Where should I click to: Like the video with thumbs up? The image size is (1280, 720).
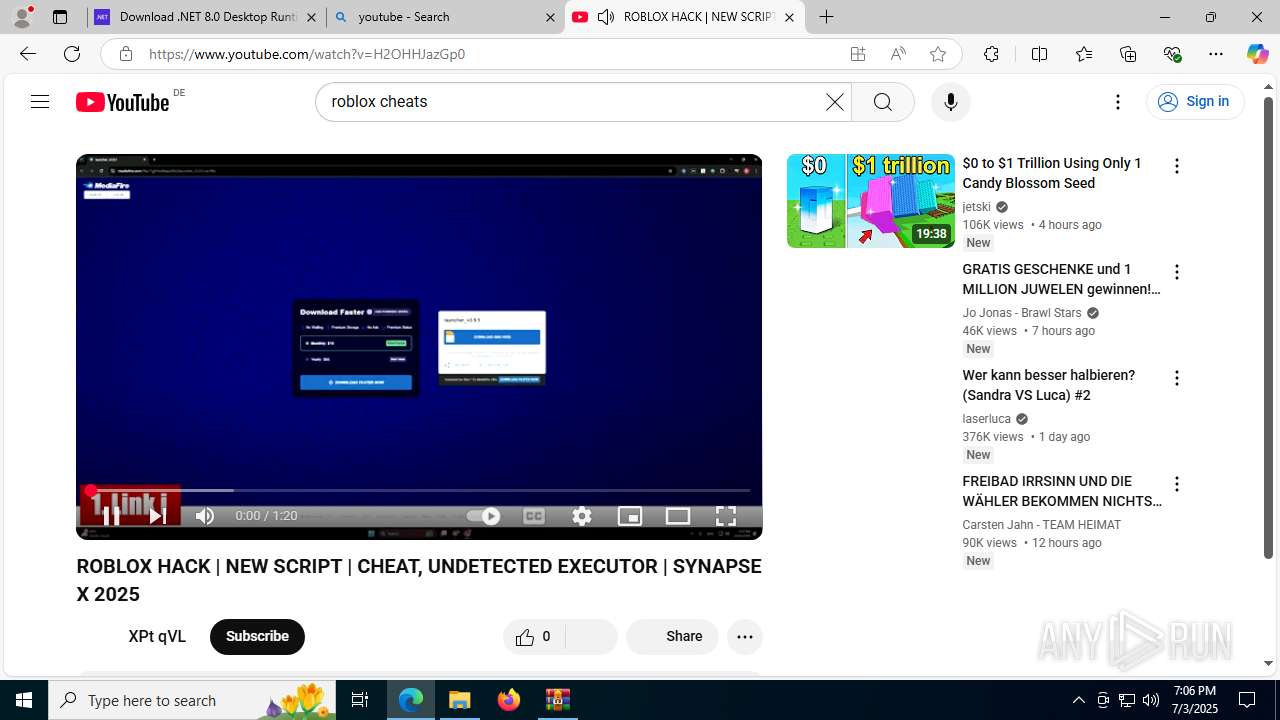coord(534,637)
